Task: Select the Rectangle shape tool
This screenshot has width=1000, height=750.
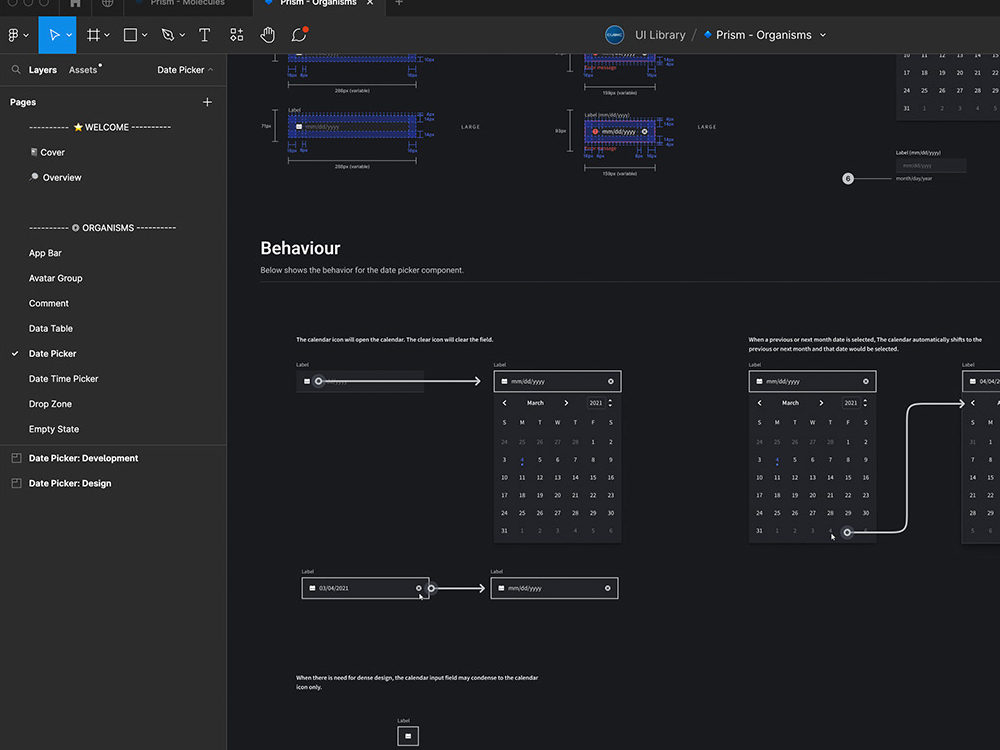Action: point(130,35)
